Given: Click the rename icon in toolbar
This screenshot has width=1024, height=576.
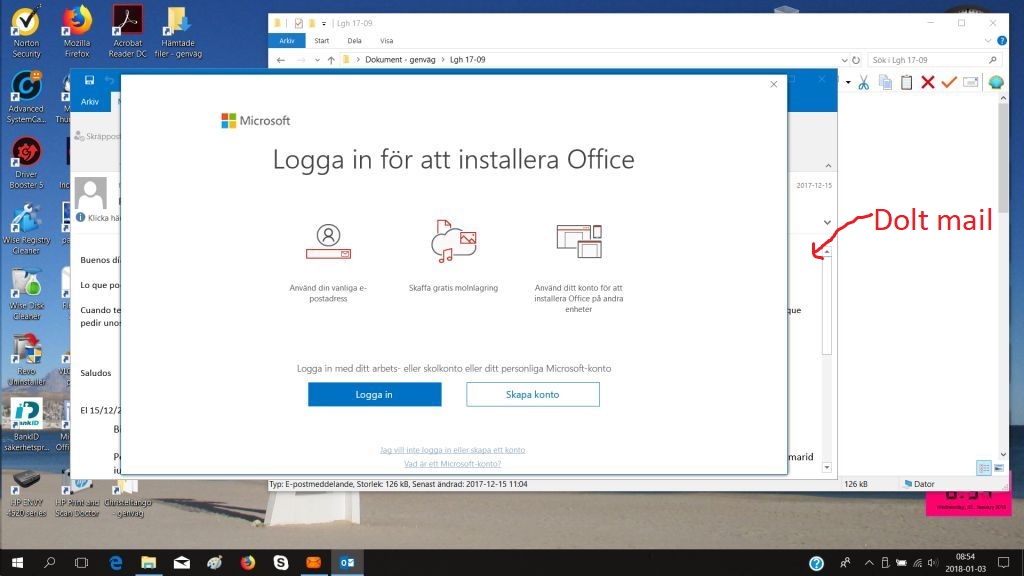Looking at the screenshot, I should [x=971, y=82].
